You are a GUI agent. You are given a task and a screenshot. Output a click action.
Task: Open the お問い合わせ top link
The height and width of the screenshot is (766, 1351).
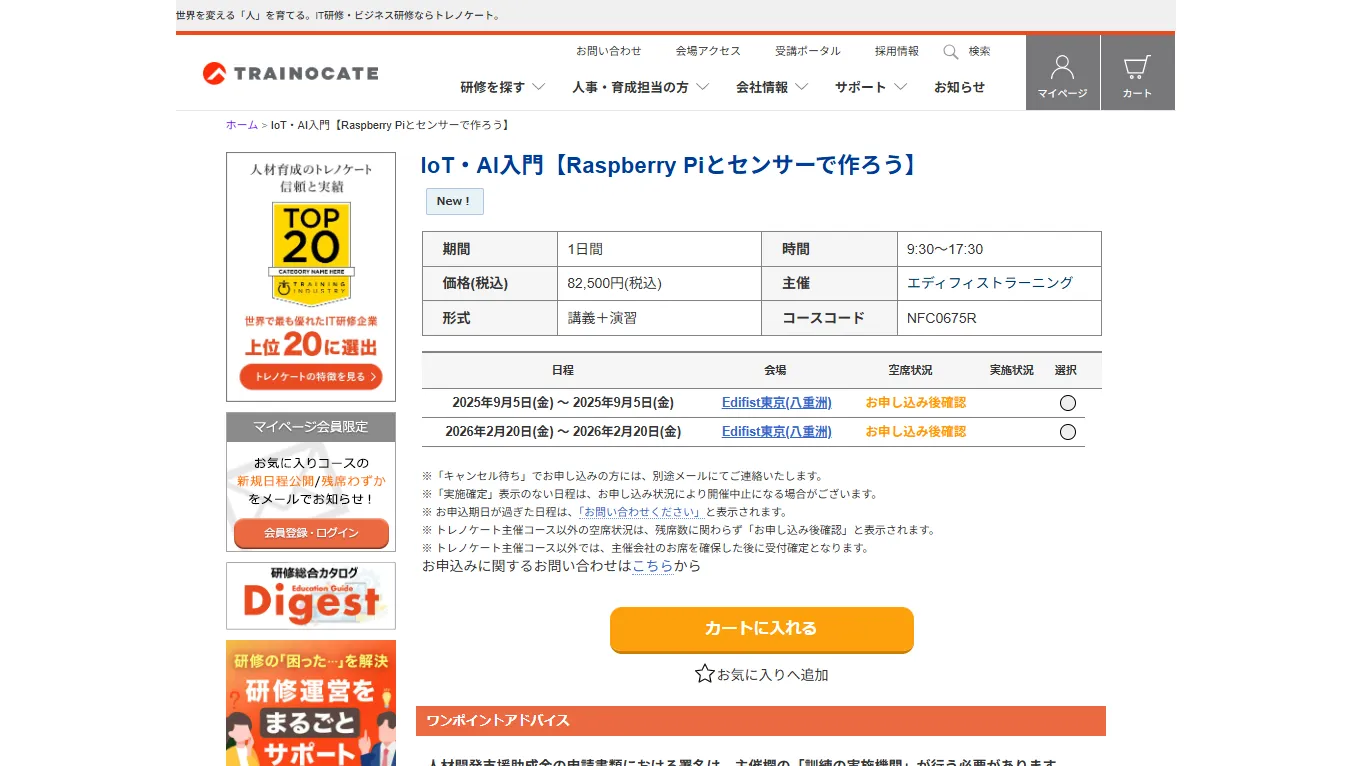click(608, 51)
